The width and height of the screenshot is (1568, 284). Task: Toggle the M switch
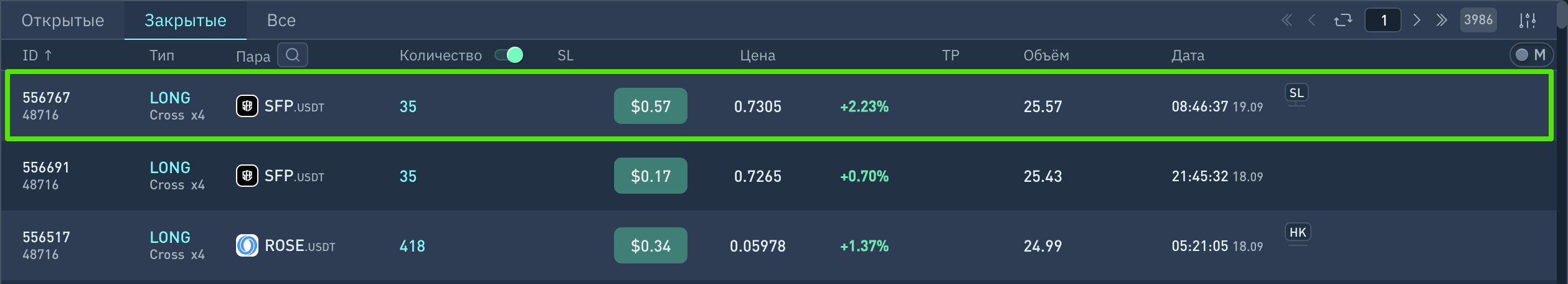click(1531, 55)
